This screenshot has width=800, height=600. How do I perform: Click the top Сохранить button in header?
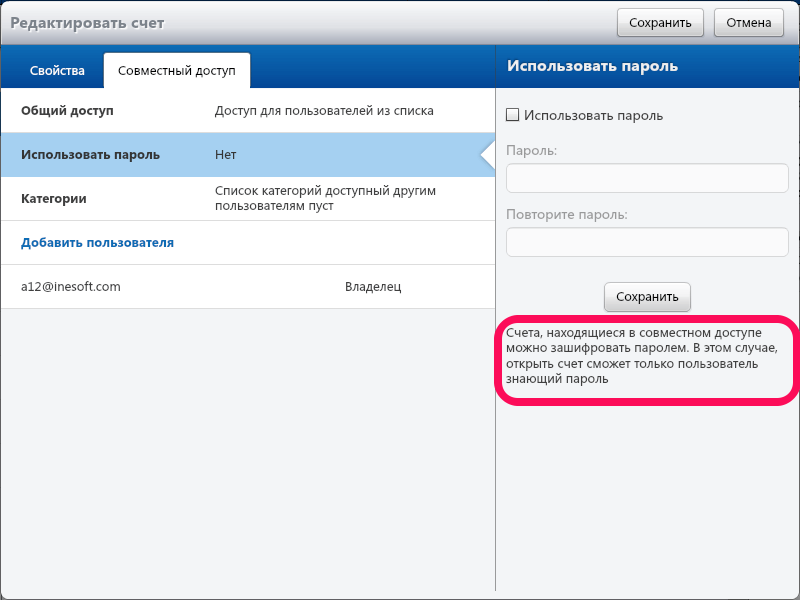point(660,23)
